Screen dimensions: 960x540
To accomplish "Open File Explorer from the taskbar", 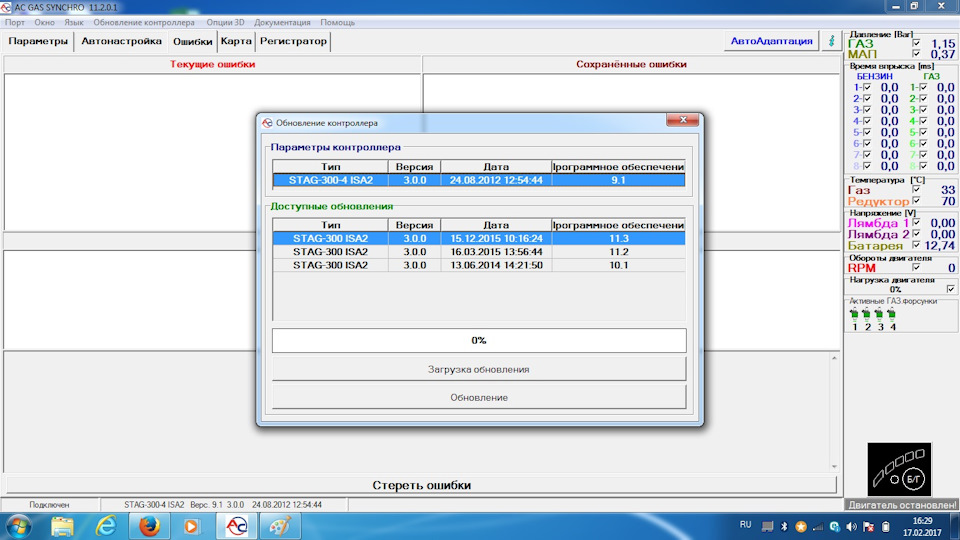I will click(x=62, y=527).
